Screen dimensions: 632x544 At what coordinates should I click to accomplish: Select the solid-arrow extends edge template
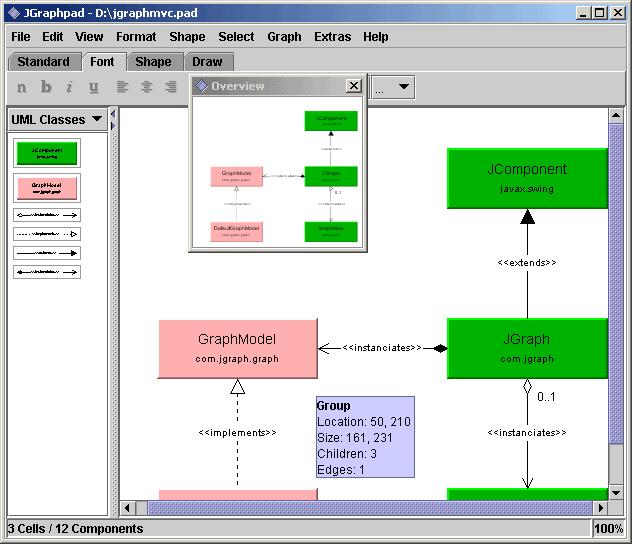pyautogui.click(x=47, y=253)
